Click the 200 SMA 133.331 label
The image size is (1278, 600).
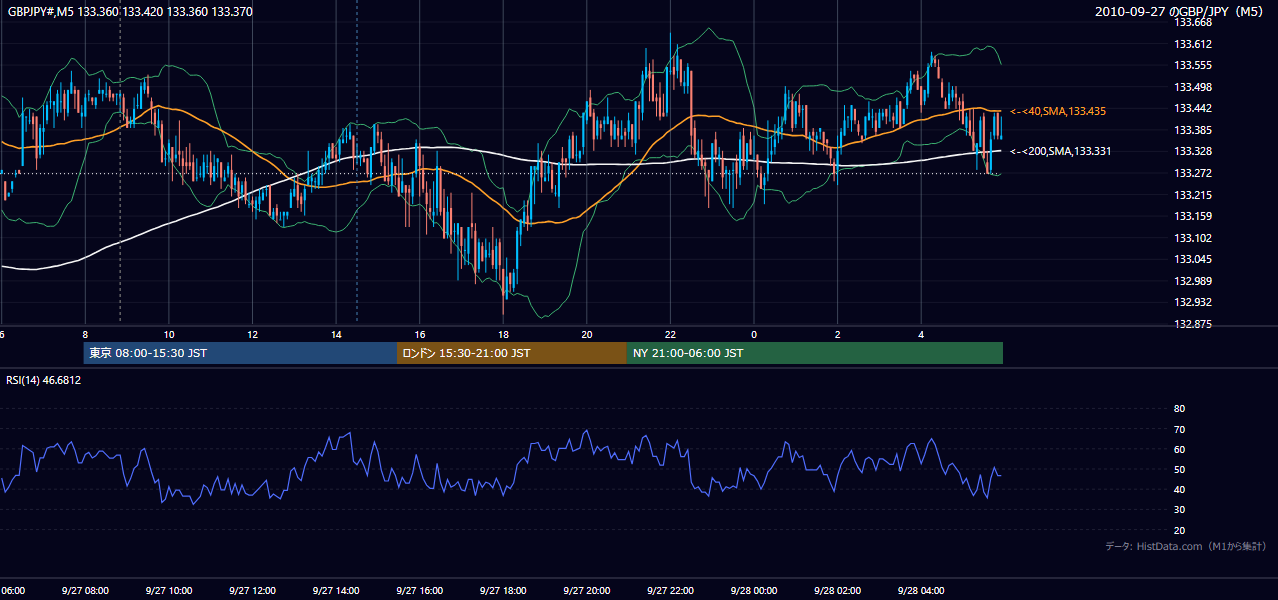point(1061,151)
